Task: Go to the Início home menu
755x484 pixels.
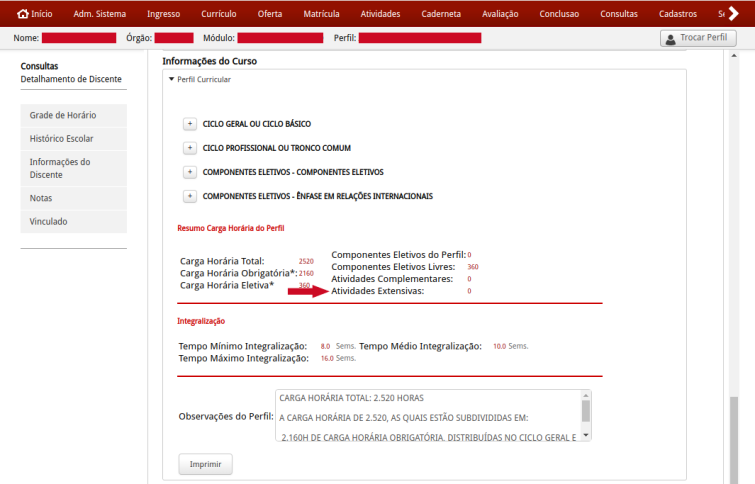Action: pyautogui.click(x=35, y=14)
